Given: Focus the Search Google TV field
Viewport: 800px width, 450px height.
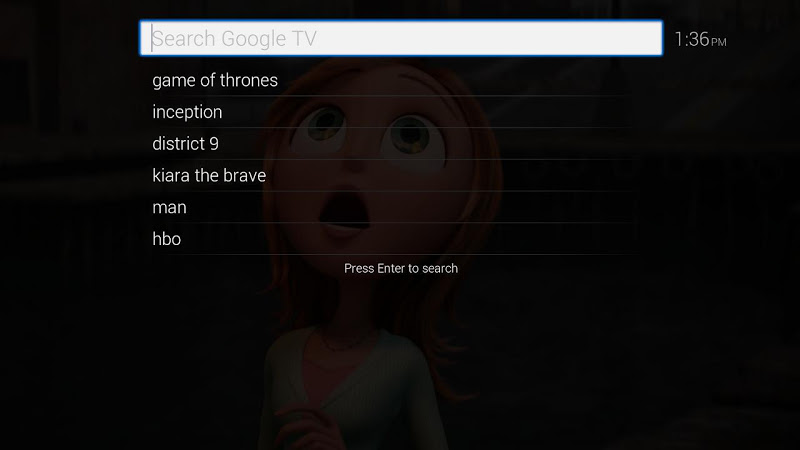Looking at the screenshot, I should click(x=401, y=38).
